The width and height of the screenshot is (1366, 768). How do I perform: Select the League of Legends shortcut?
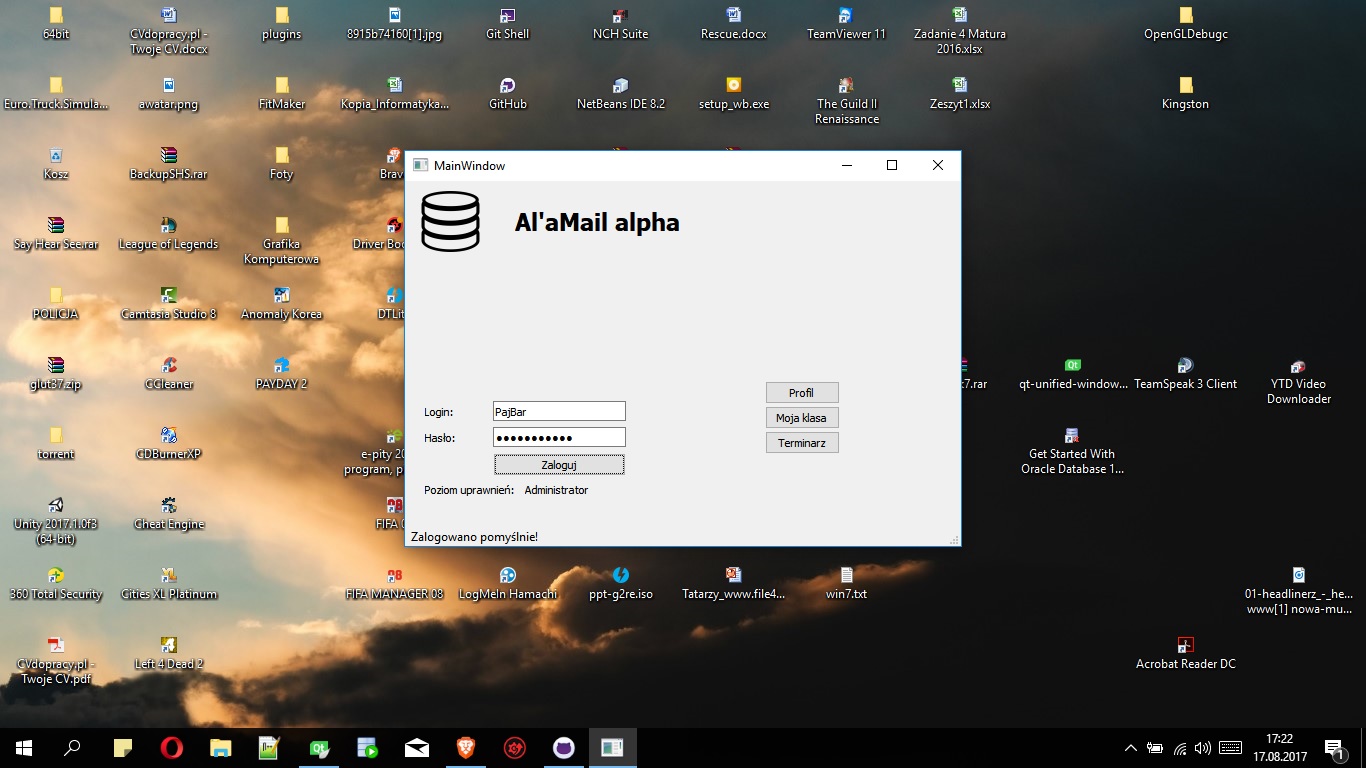click(168, 234)
